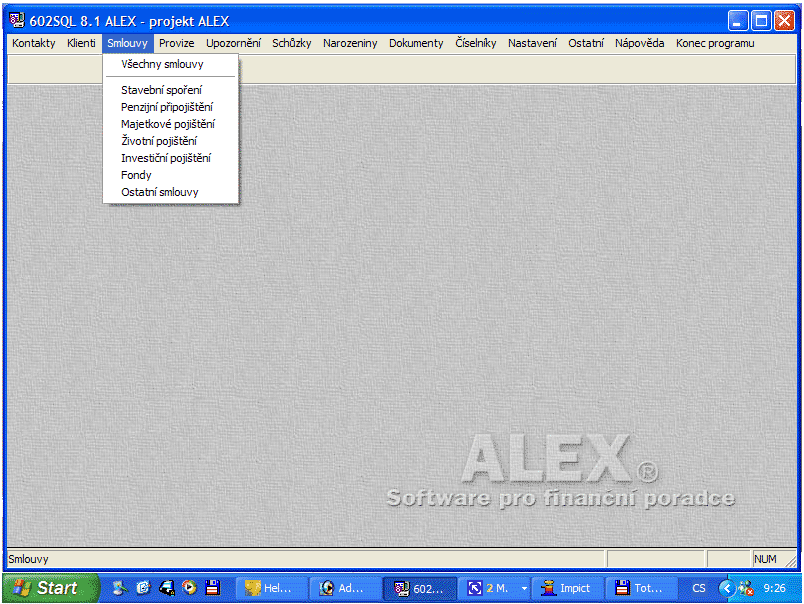
Task: Expand hidden system tray icons arrow
Action: pyautogui.click(x=726, y=588)
